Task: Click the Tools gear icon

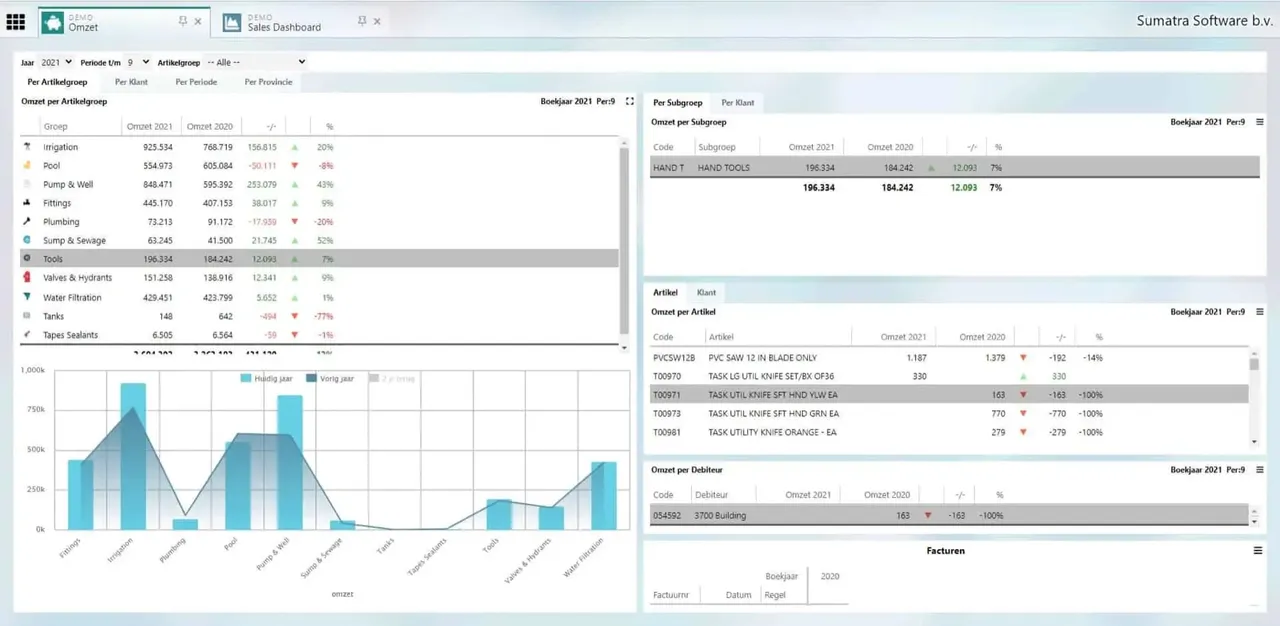Action: tap(27, 258)
